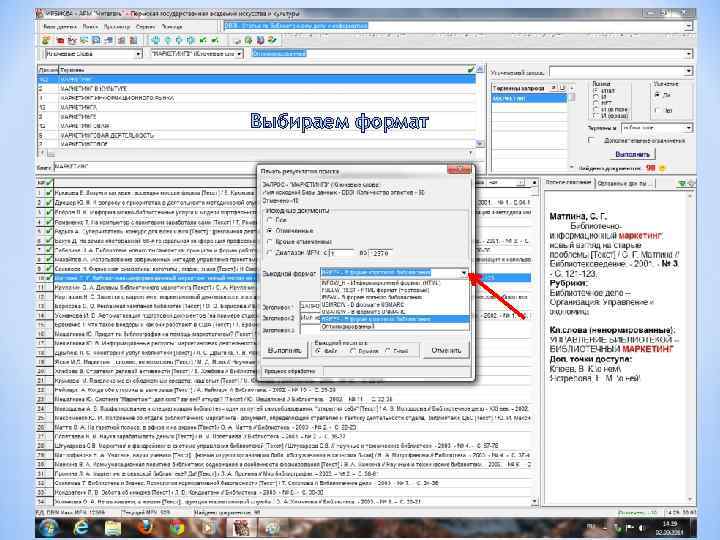Select the Отмеченные source documents option
The height and width of the screenshot is (540, 720).
point(270,231)
